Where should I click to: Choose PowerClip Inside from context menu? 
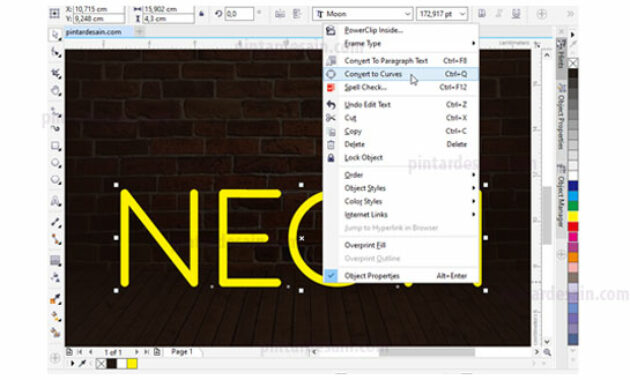tap(401, 30)
